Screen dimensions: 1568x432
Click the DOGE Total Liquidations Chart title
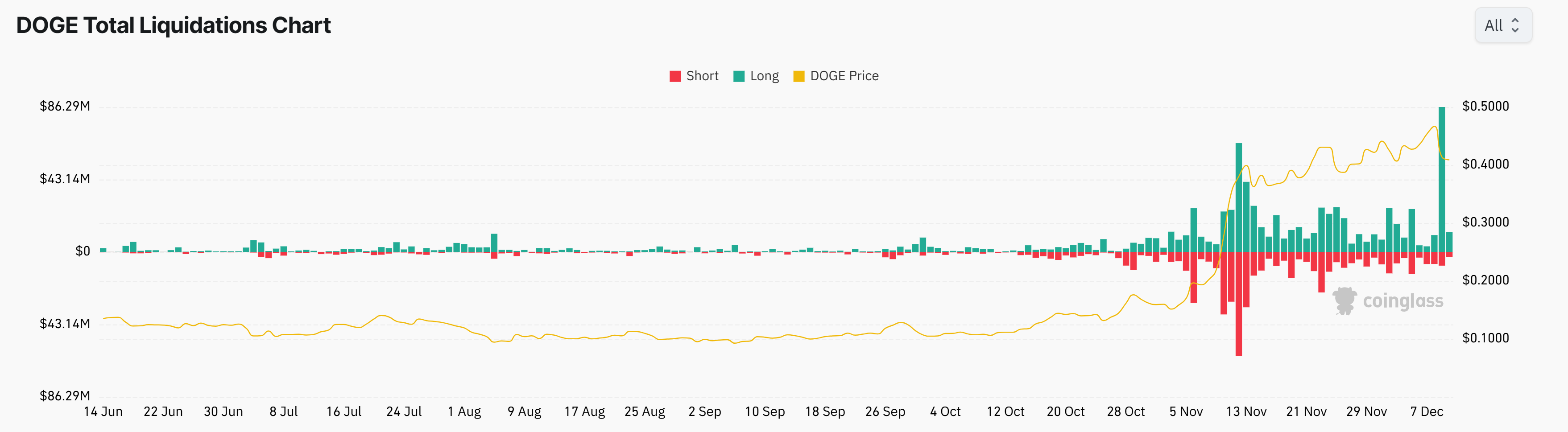pyautogui.click(x=174, y=25)
